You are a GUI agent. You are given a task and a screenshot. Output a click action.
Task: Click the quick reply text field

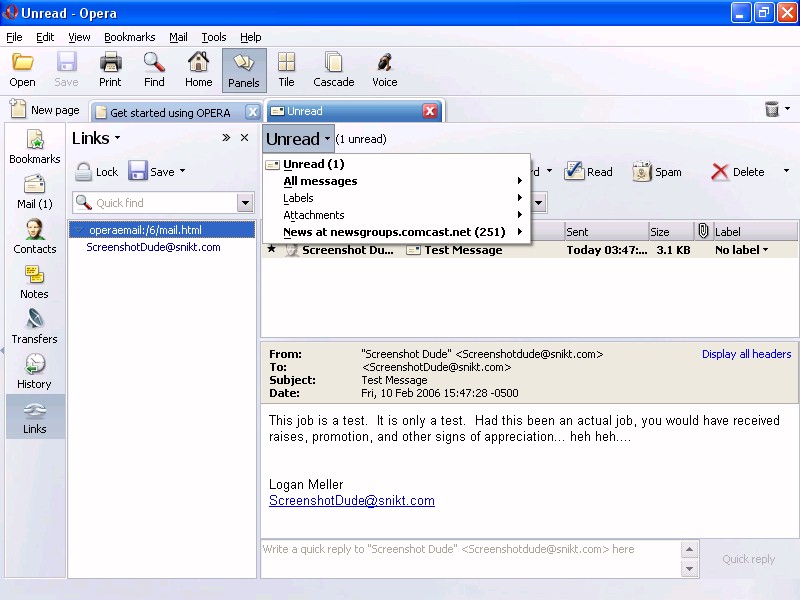pyautogui.click(x=470, y=559)
